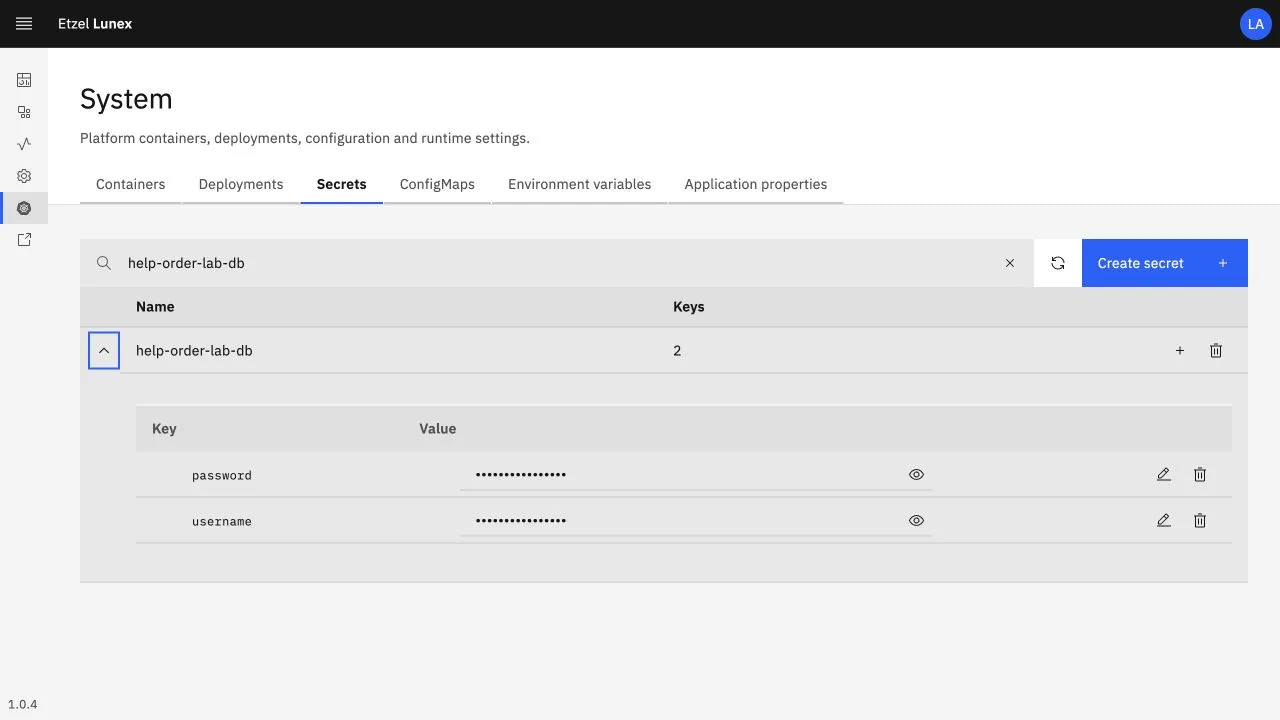Open the hamburger navigation menu
This screenshot has width=1280, height=720.
tap(24, 24)
